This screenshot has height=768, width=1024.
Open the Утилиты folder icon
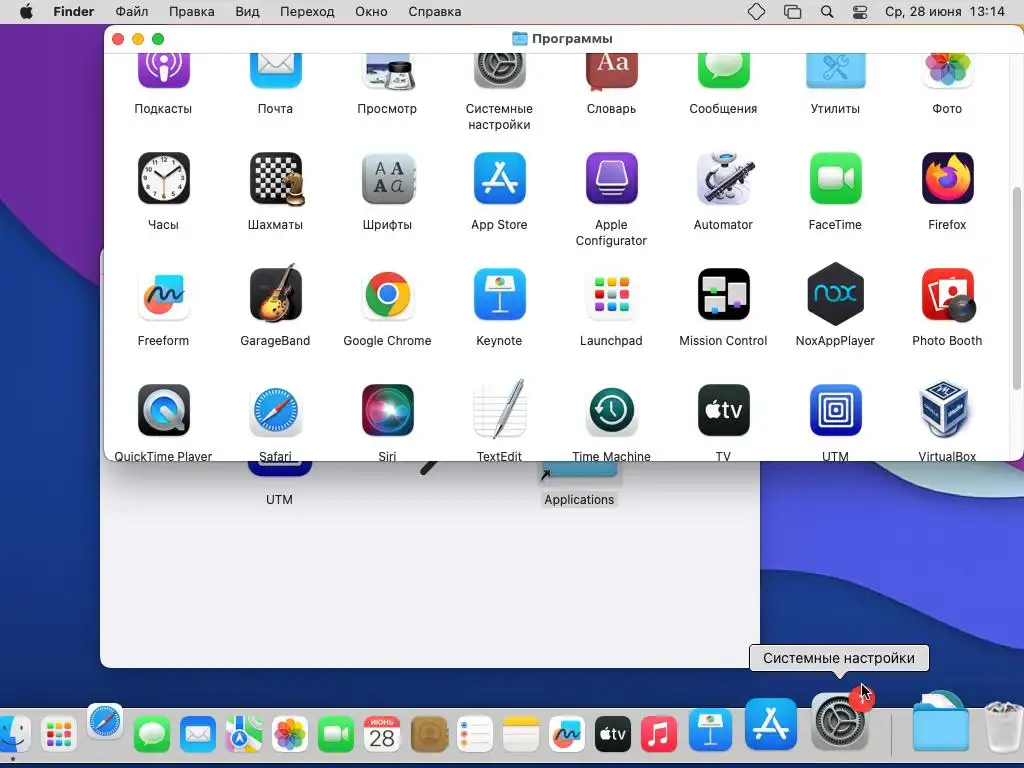835,71
